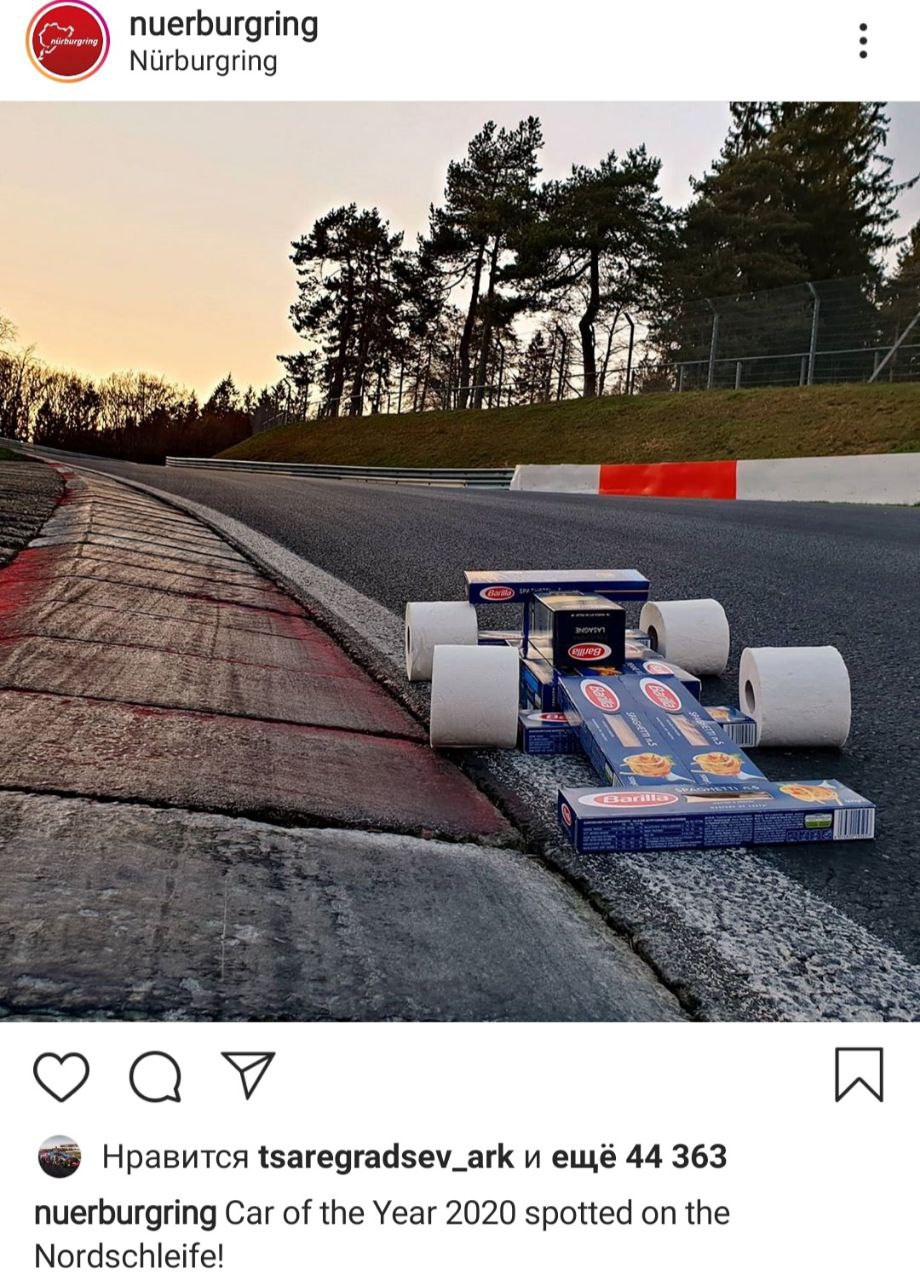Visit the tsaregradsev_ark profile link
920x1280 pixels.
[386, 1157]
